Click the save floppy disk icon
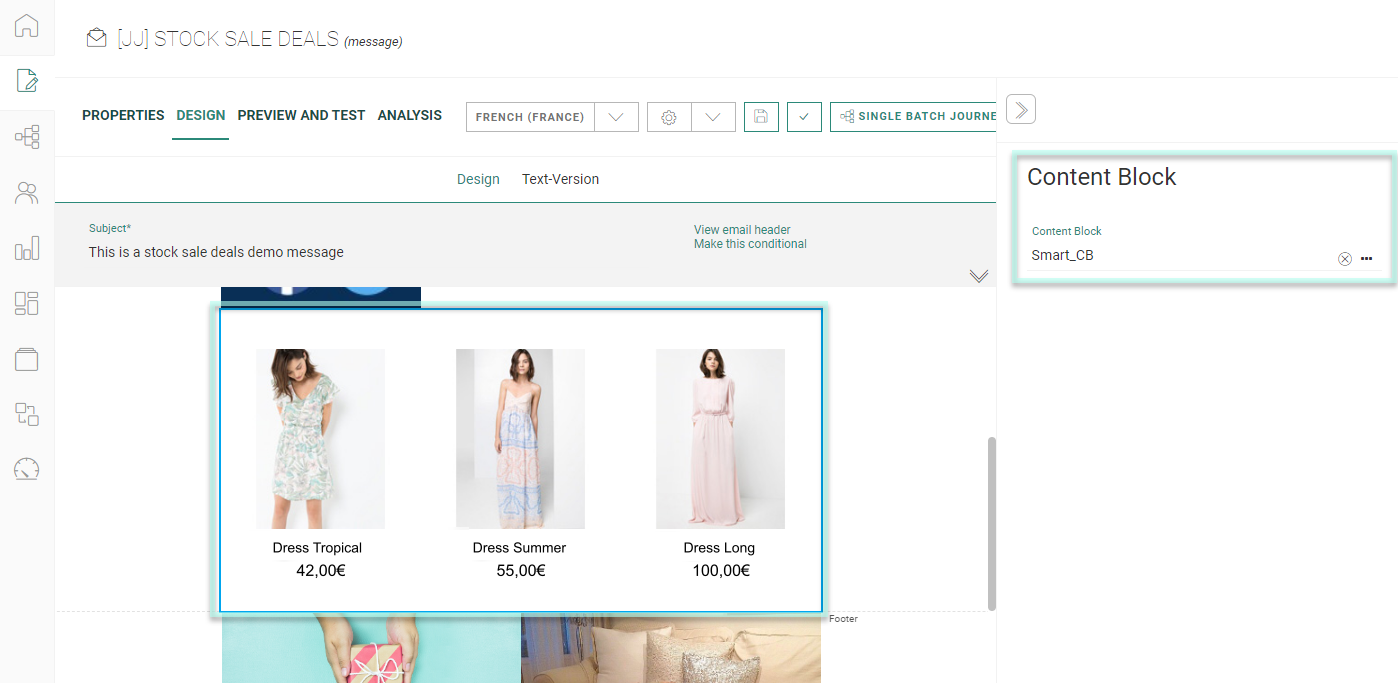1398x683 pixels. click(761, 117)
